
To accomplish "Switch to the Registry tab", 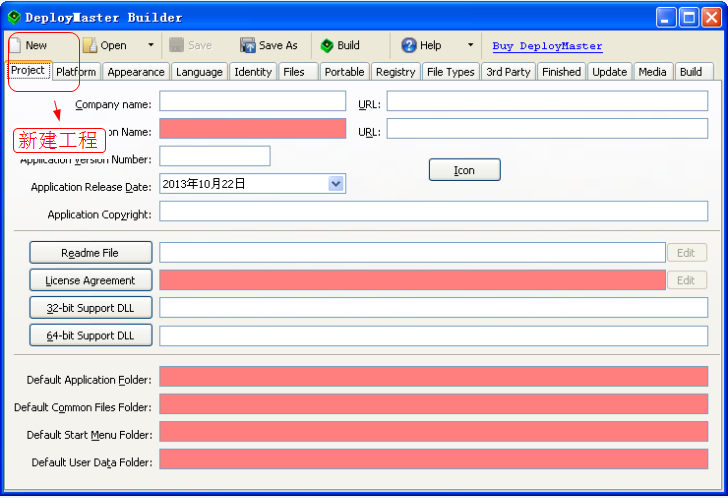I will click(396, 72).
